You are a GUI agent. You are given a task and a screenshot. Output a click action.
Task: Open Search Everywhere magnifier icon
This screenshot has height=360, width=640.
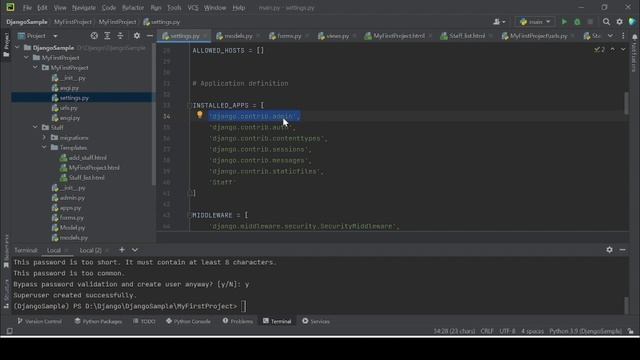pyautogui.click(x=607, y=22)
